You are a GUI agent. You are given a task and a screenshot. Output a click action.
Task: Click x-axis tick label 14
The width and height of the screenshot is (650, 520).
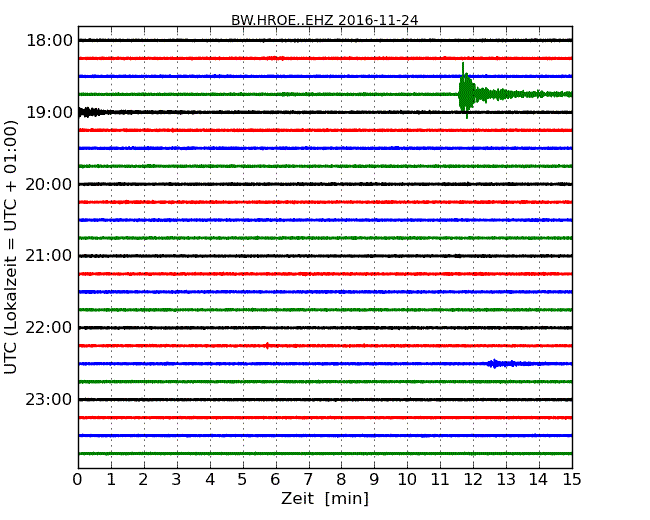539,480
